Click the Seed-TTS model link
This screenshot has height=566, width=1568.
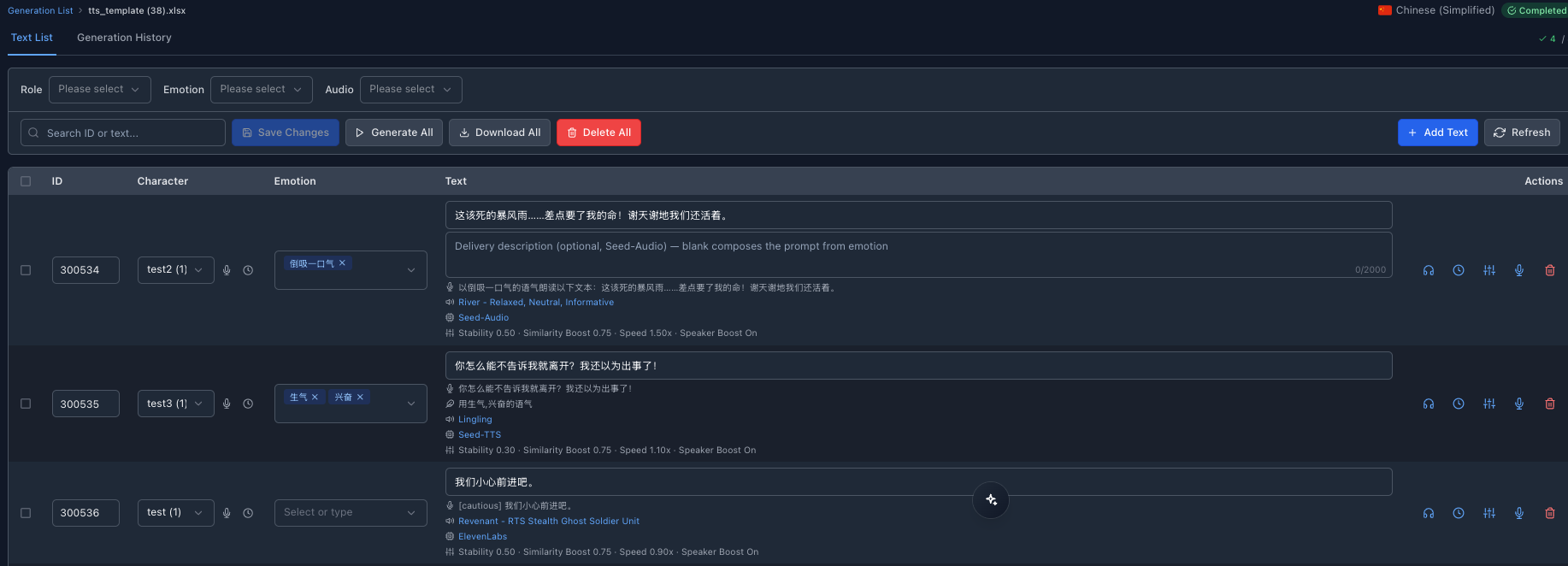pos(480,435)
